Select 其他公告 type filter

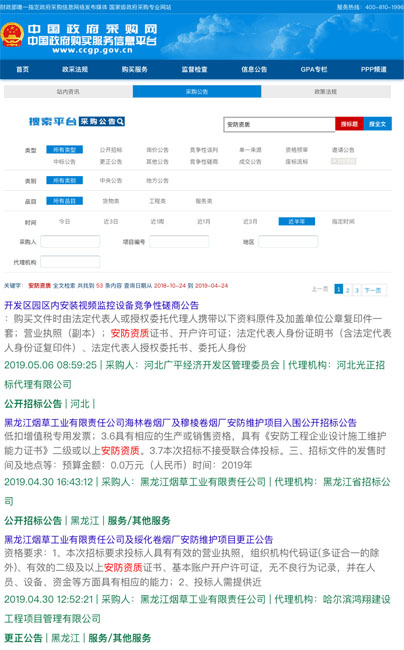pos(157,162)
